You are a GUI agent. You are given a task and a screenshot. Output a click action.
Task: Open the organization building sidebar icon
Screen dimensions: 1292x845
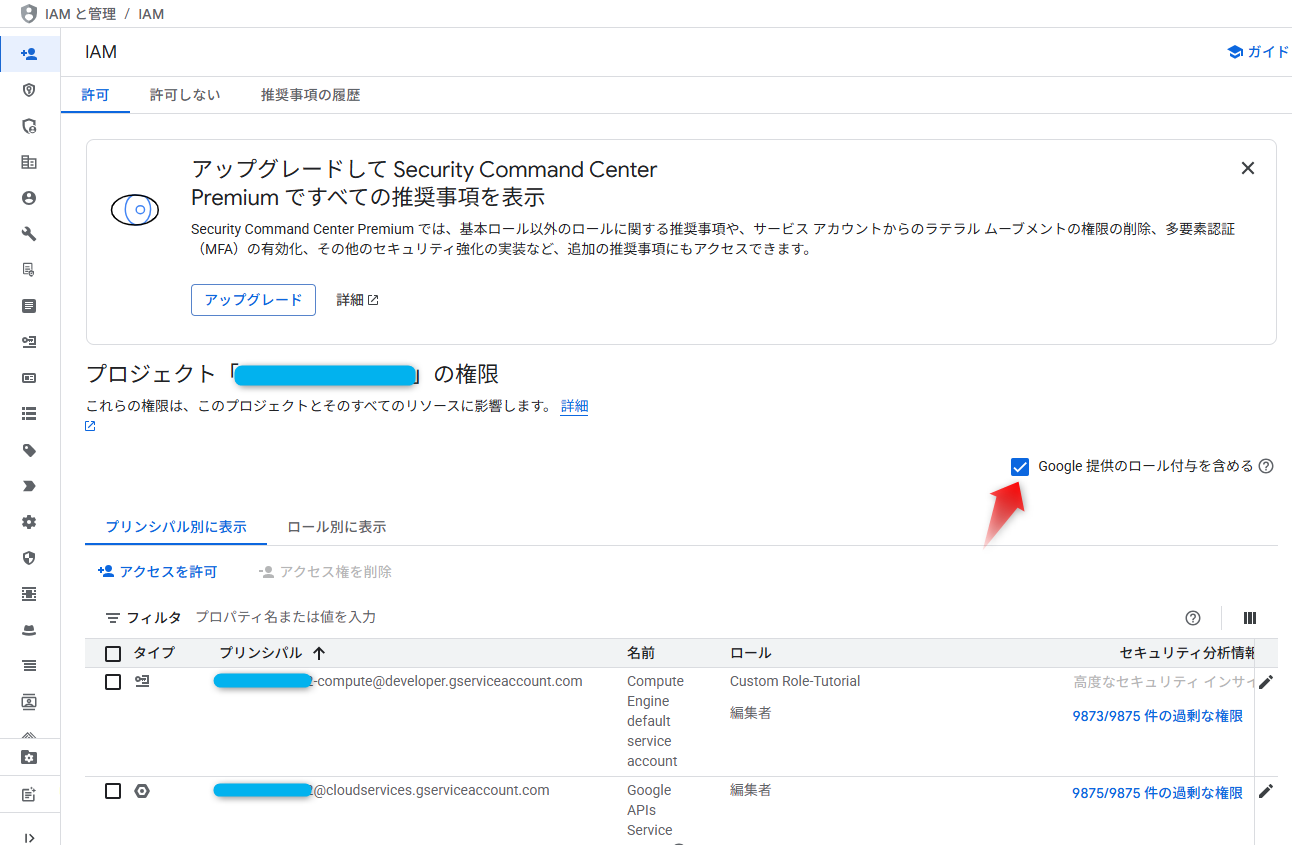[29, 162]
